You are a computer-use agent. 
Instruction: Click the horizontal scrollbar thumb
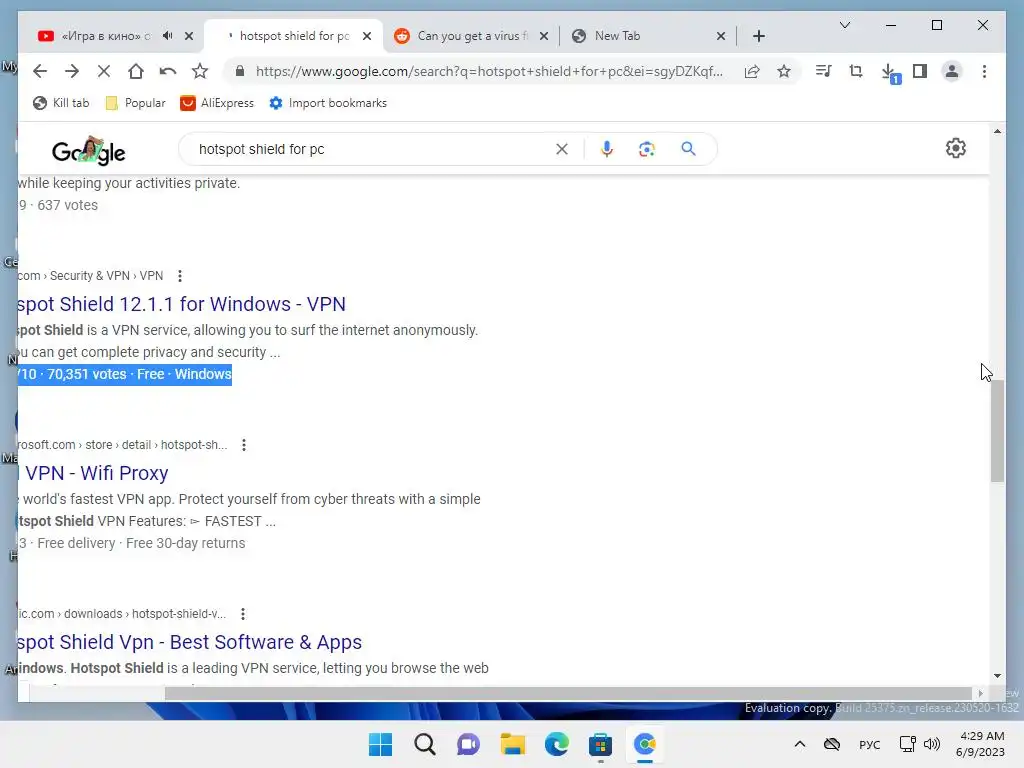tap(568, 694)
